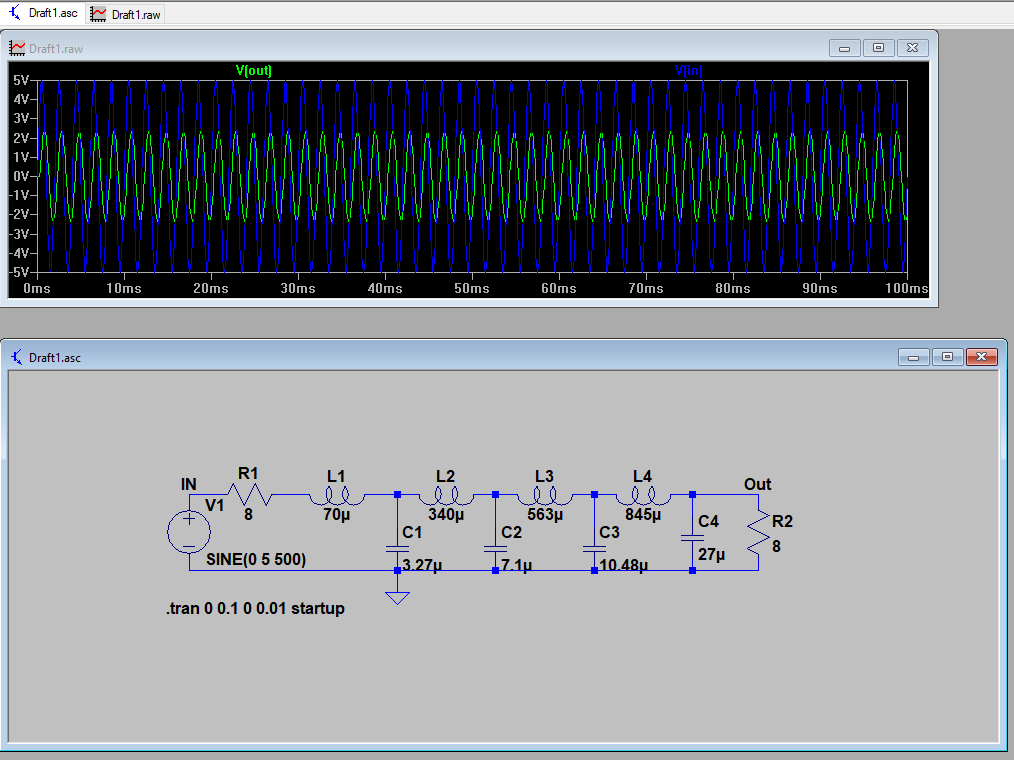Click the 7.1µ value of C2
Viewport: 1014px width, 760px height.
tap(516, 565)
